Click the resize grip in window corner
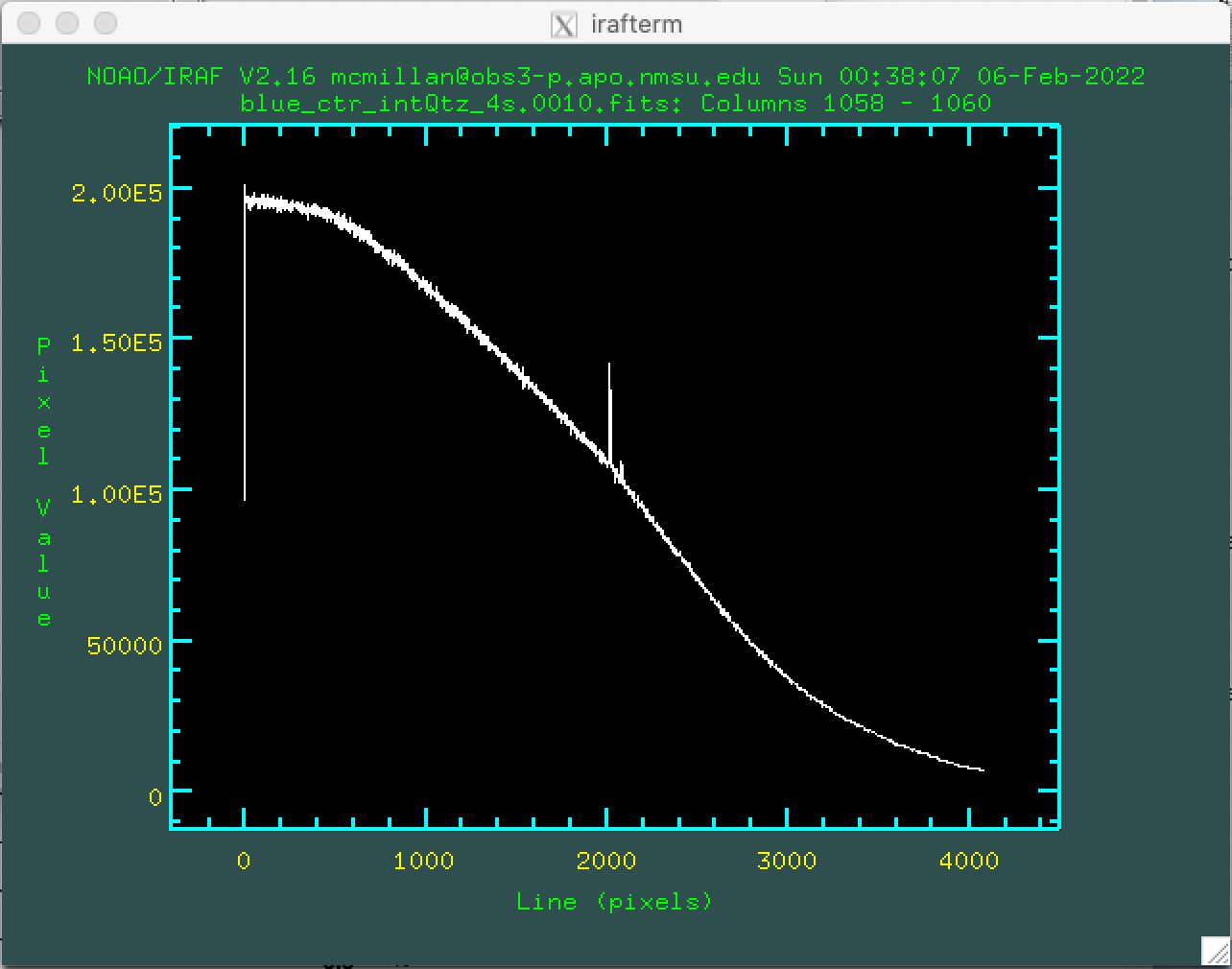Viewport: 1232px width, 969px height. pos(1215,951)
